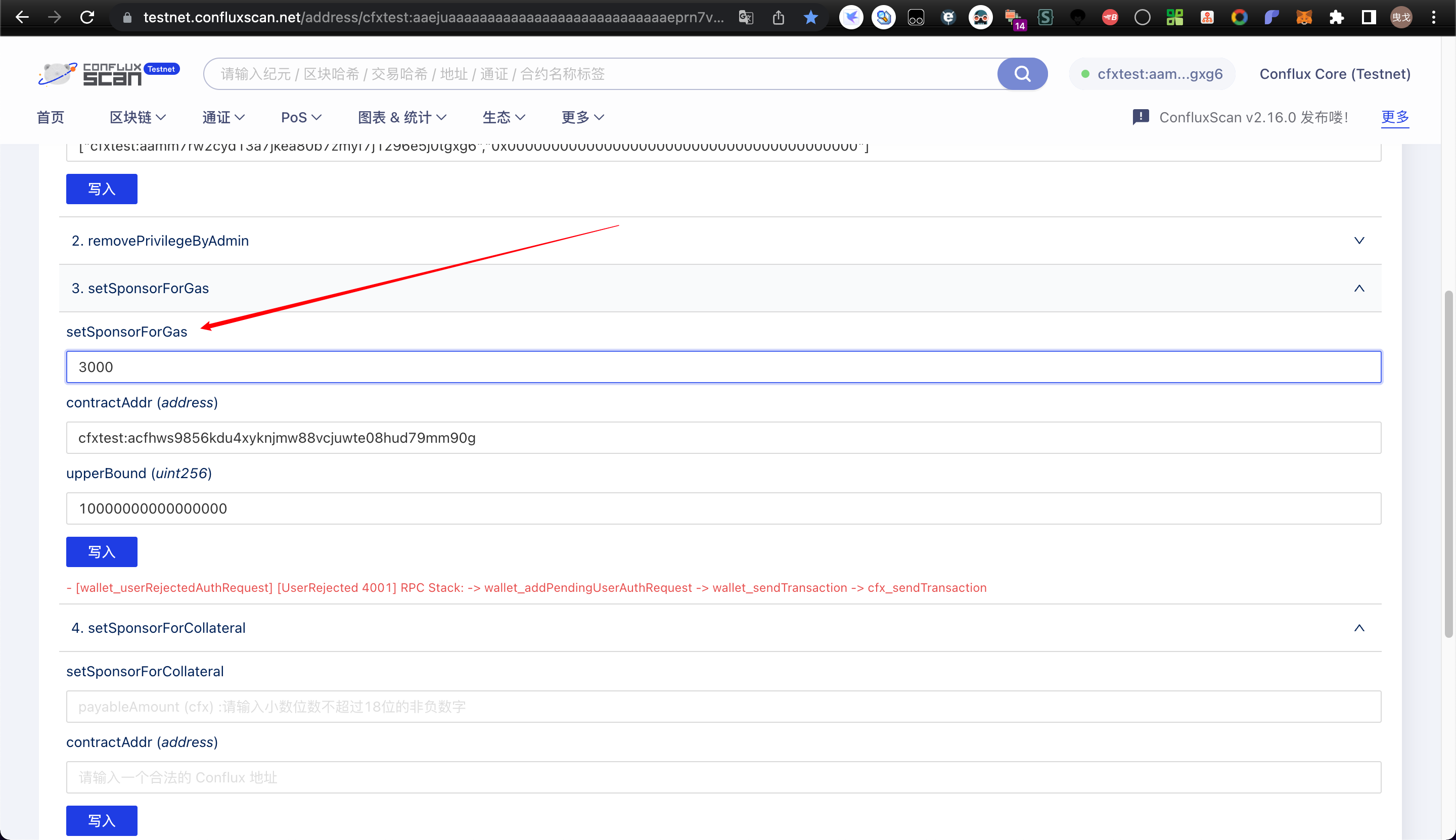Open the PoS navigation menu
This screenshot has height=840, width=1456.
(x=300, y=117)
